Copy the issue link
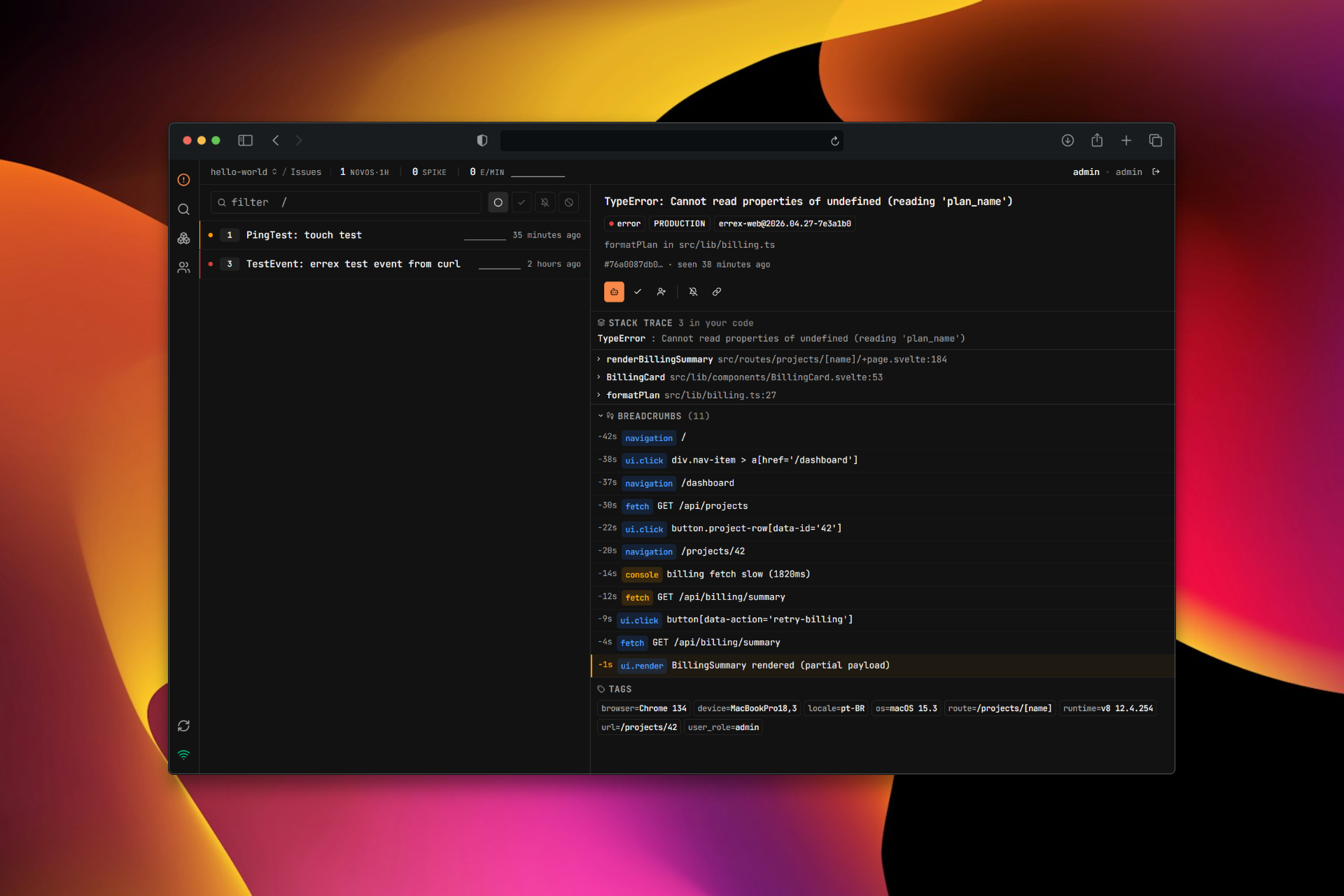Image resolution: width=1344 pixels, height=896 pixels. (x=717, y=292)
